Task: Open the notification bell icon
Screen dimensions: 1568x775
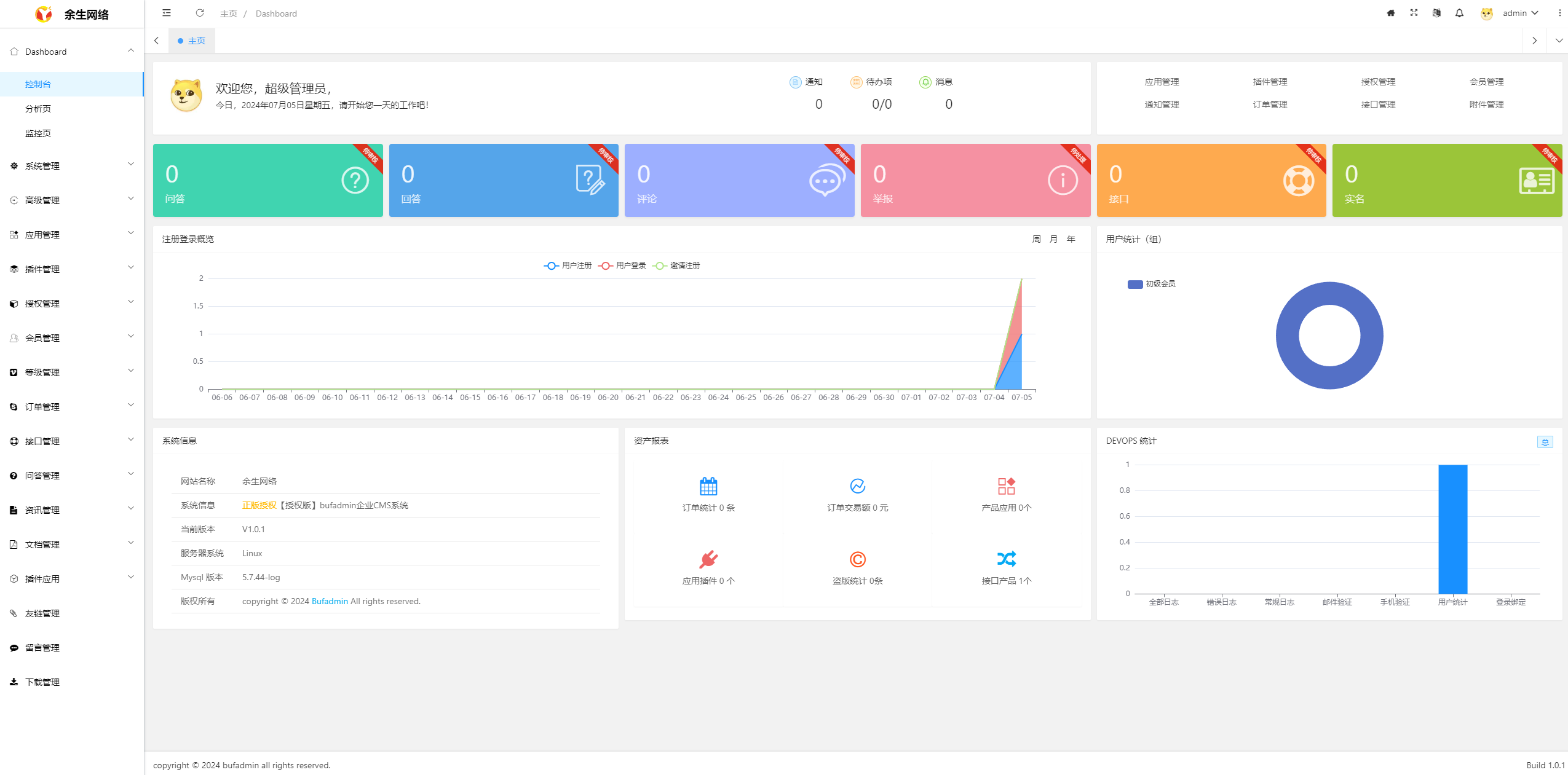Action: tap(1459, 13)
